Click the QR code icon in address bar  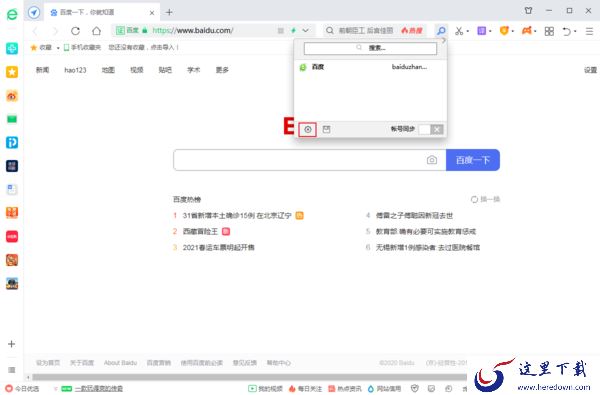pos(280,31)
